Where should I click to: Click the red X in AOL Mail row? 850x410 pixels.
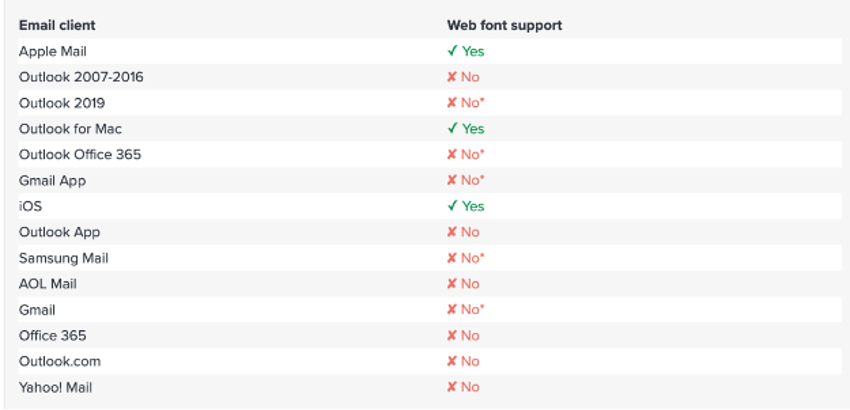tap(452, 284)
